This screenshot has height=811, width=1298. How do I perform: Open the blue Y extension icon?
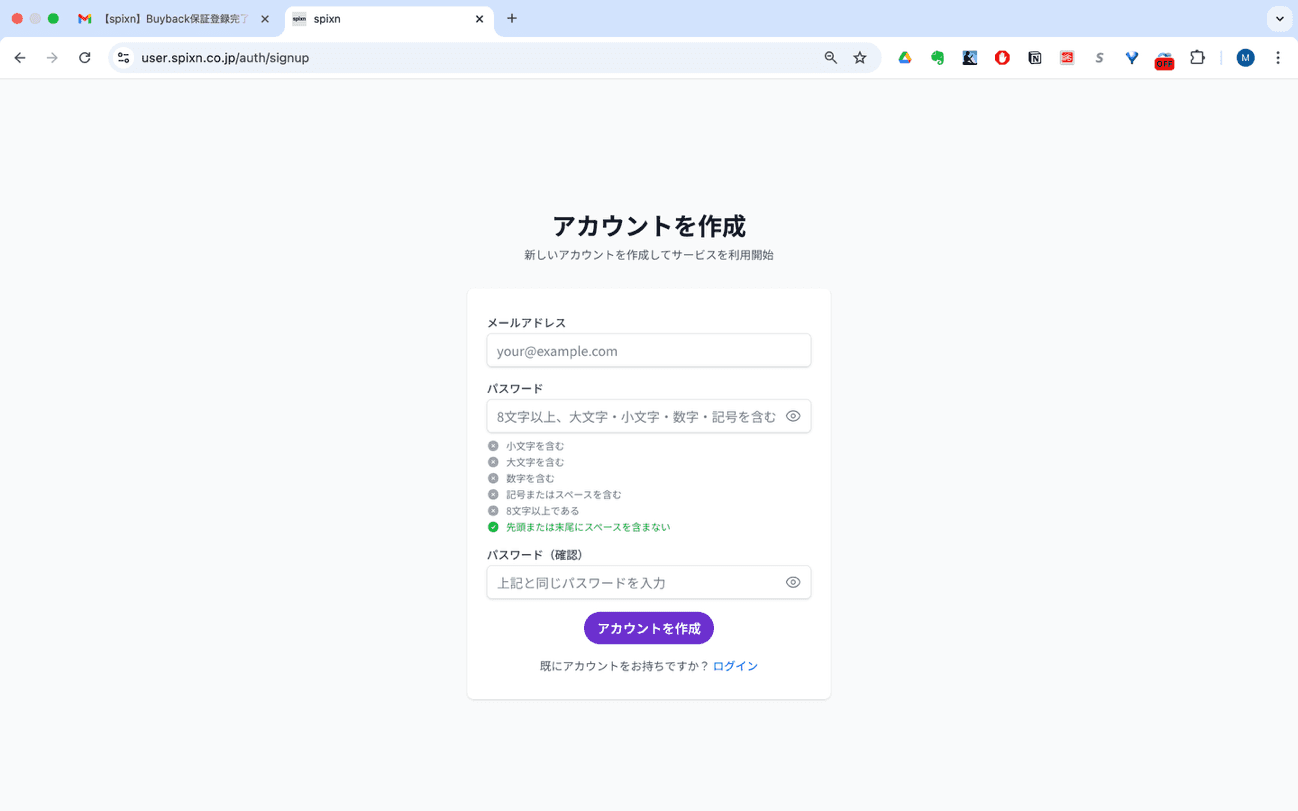tap(1132, 58)
